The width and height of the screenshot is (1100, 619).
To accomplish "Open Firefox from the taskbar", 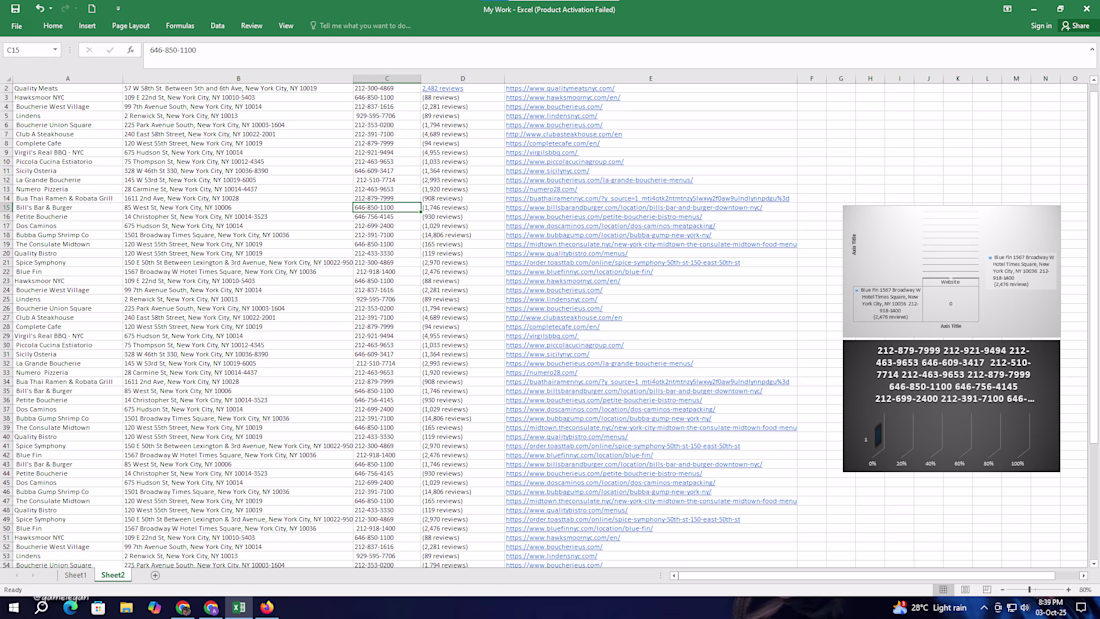I will [267, 607].
